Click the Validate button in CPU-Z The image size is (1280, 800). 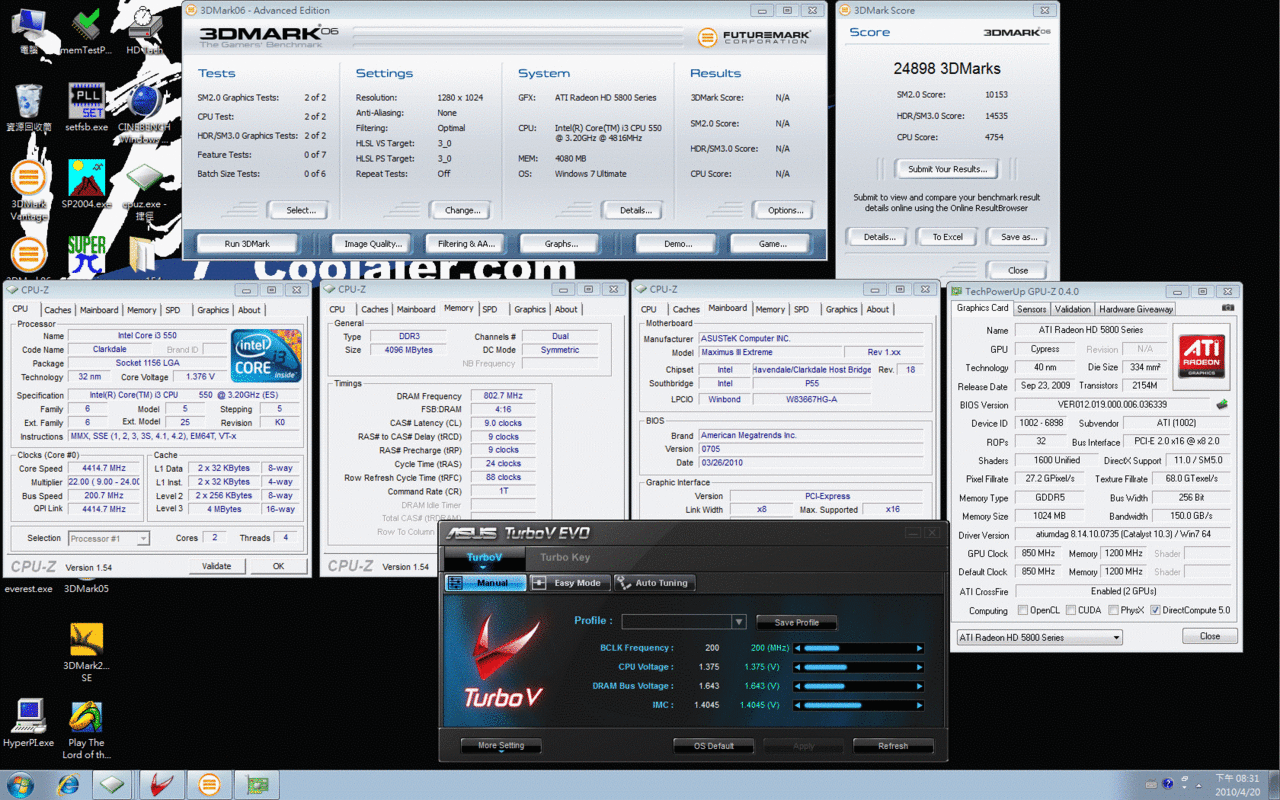[217, 566]
